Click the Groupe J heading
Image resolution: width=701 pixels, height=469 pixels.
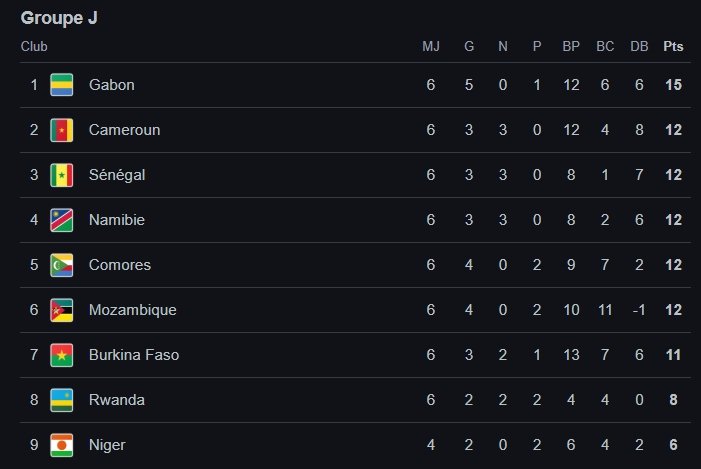[59, 18]
